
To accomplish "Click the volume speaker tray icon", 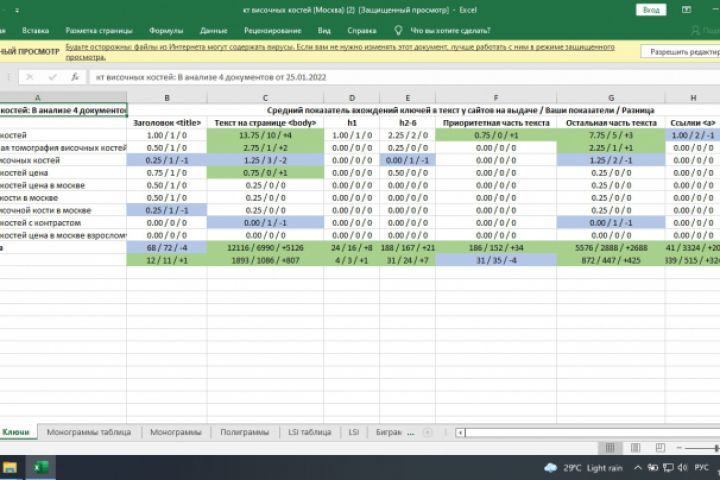I will (682, 468).
